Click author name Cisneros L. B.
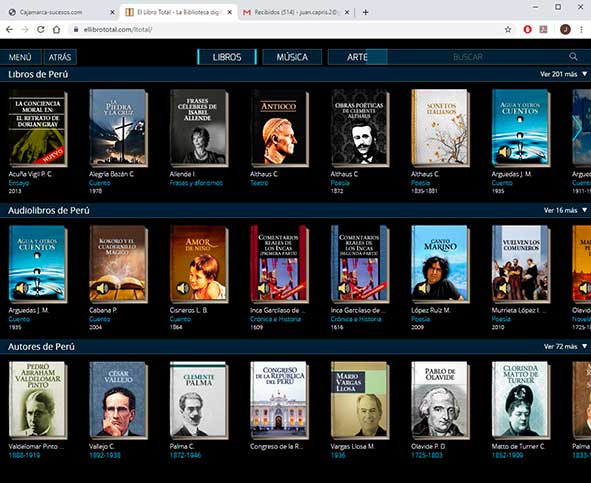 pyautogui.click(x=189, y=310)
